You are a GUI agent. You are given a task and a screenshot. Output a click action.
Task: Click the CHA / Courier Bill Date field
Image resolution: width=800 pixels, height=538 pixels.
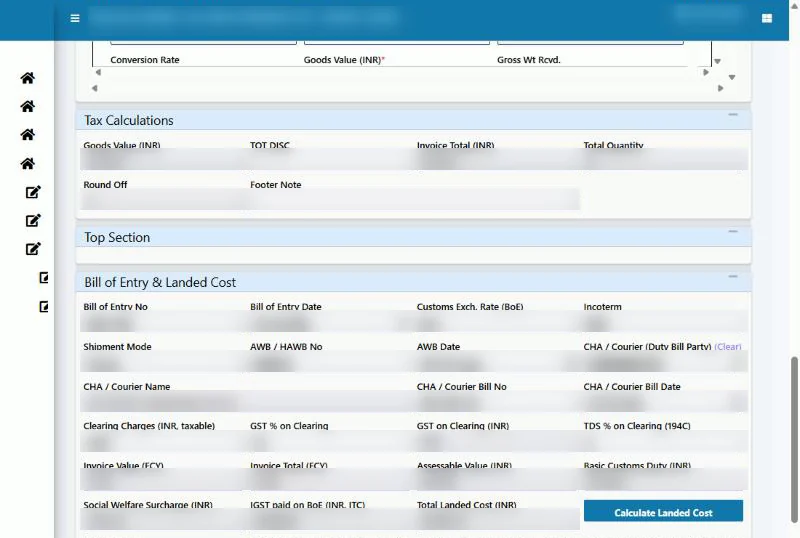click(664, 401)
